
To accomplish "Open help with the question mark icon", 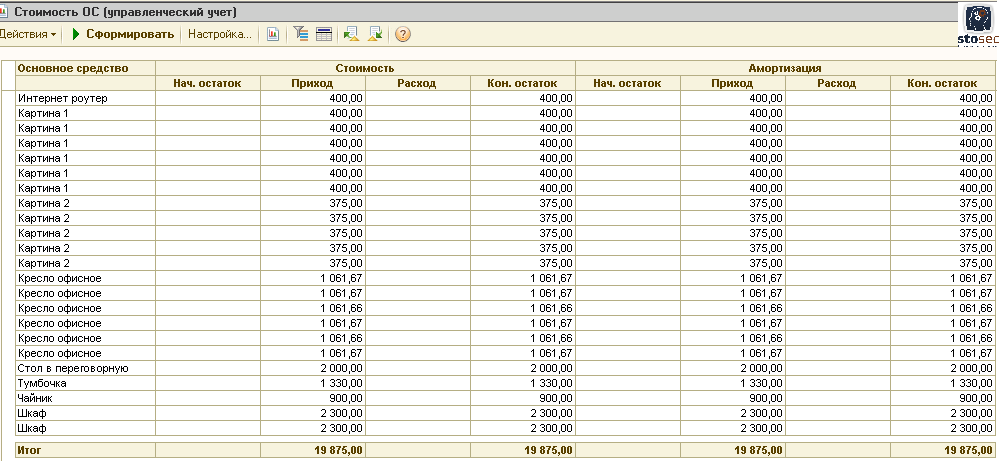I will point(403,34).
